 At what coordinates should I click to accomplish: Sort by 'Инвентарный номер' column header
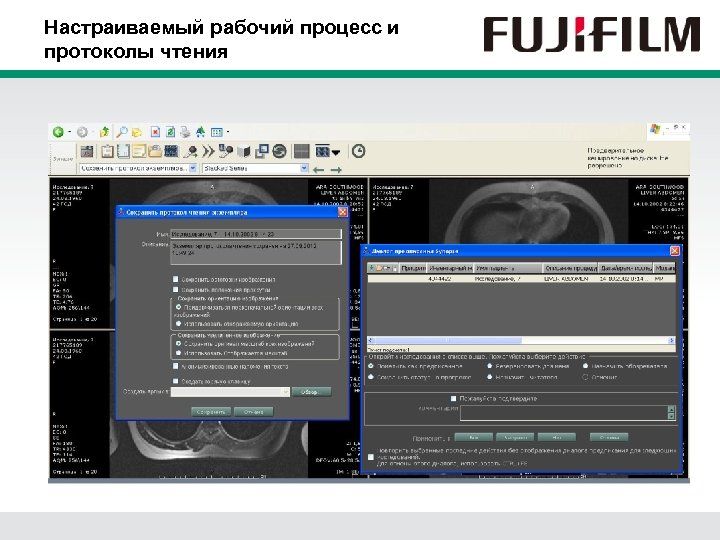coord(450,268)
